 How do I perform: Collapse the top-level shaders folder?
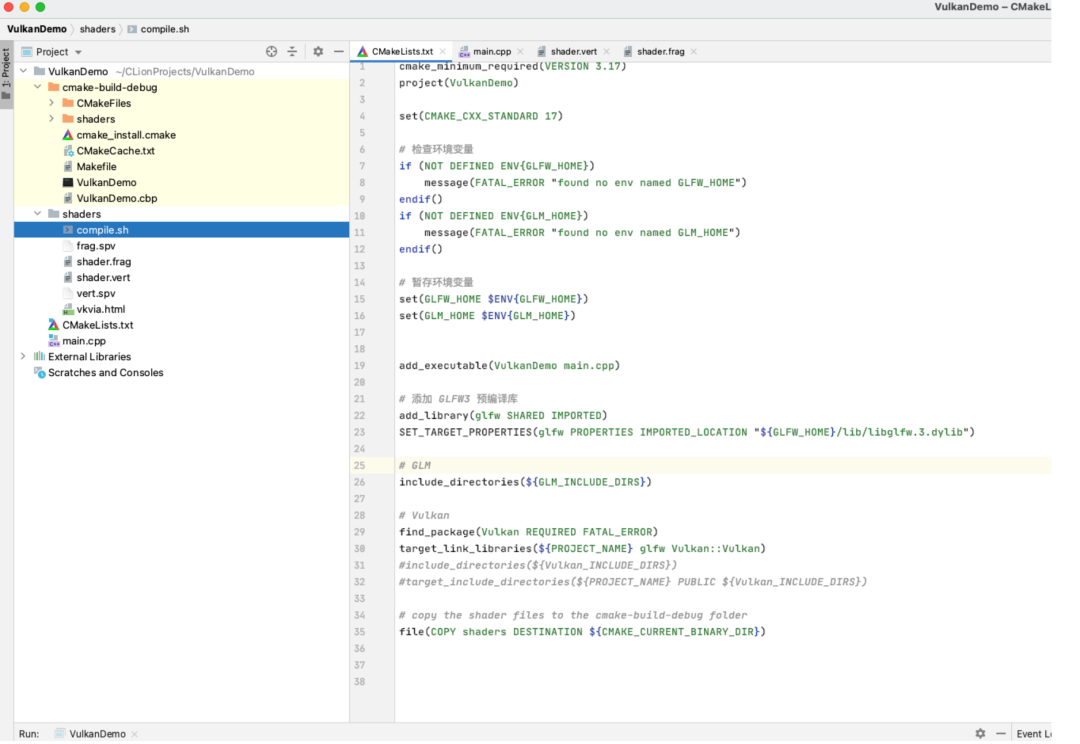click(38, 214)
